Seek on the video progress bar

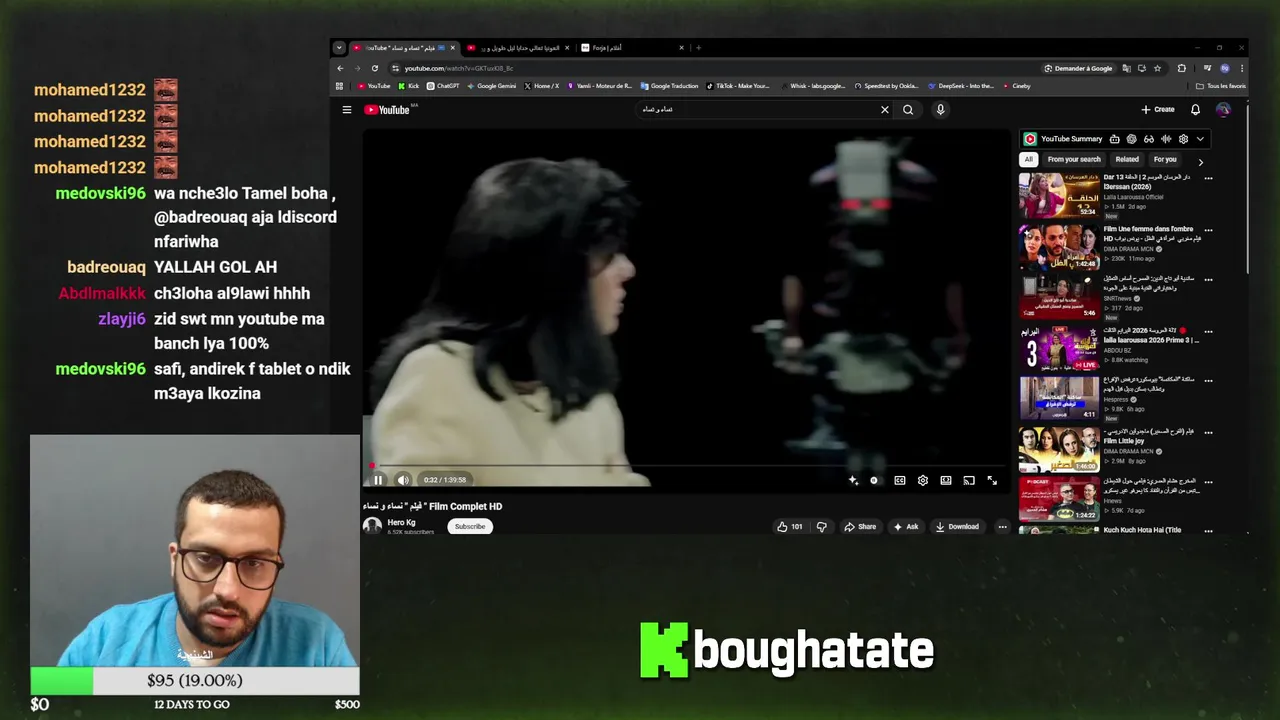[x=686, y=466]
